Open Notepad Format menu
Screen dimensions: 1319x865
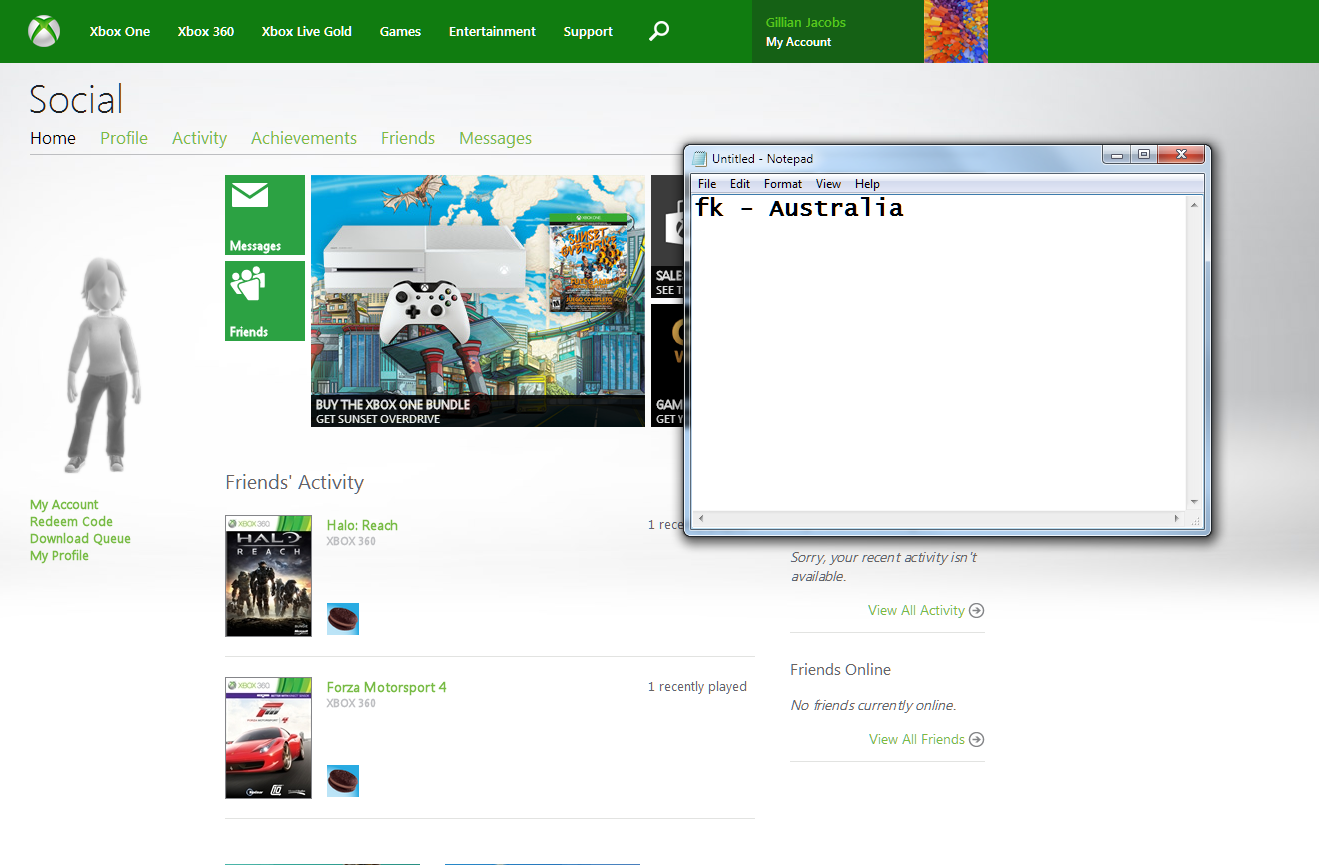point(783,184)
